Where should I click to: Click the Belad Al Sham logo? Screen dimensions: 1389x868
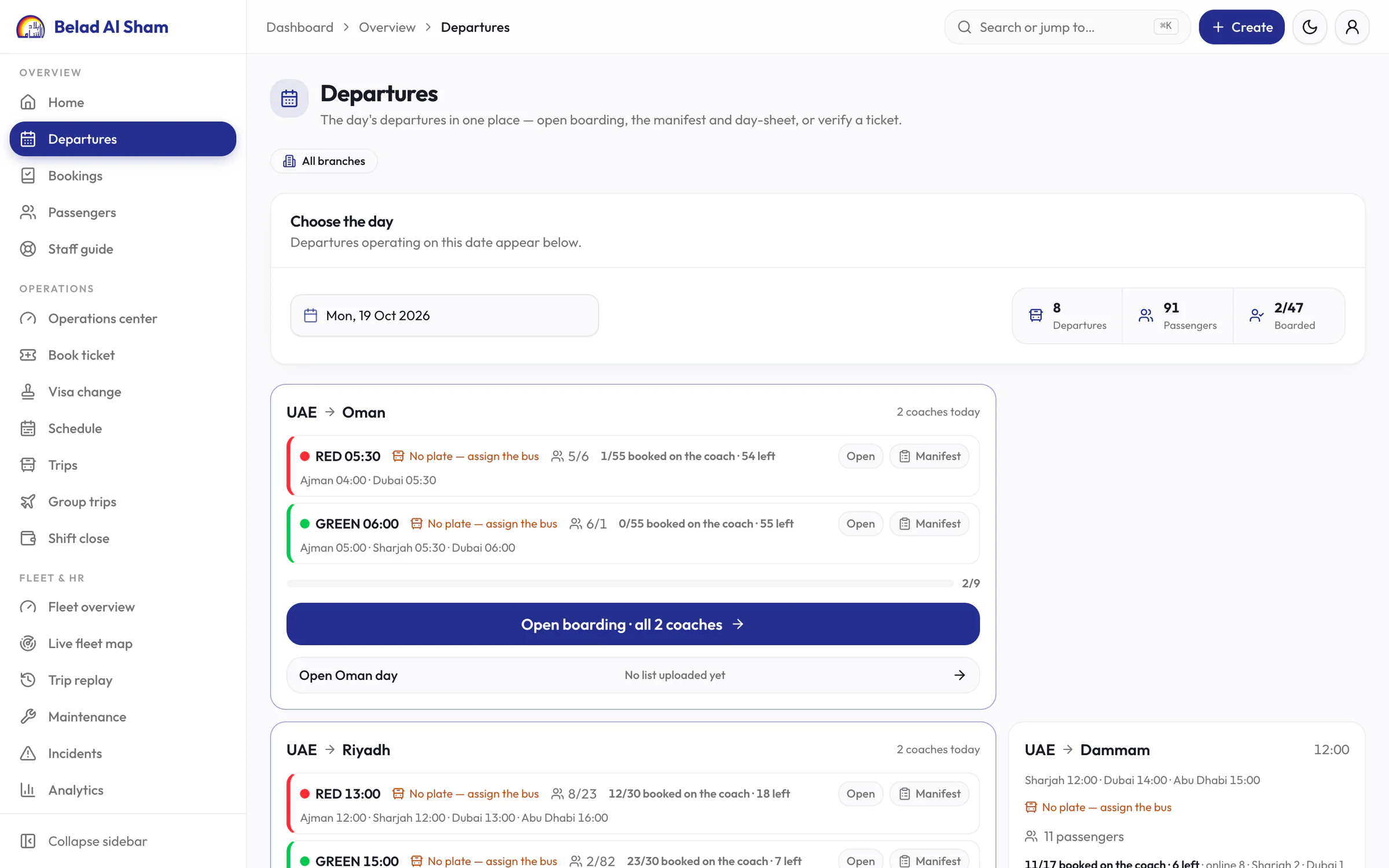[x=93, y=27]
